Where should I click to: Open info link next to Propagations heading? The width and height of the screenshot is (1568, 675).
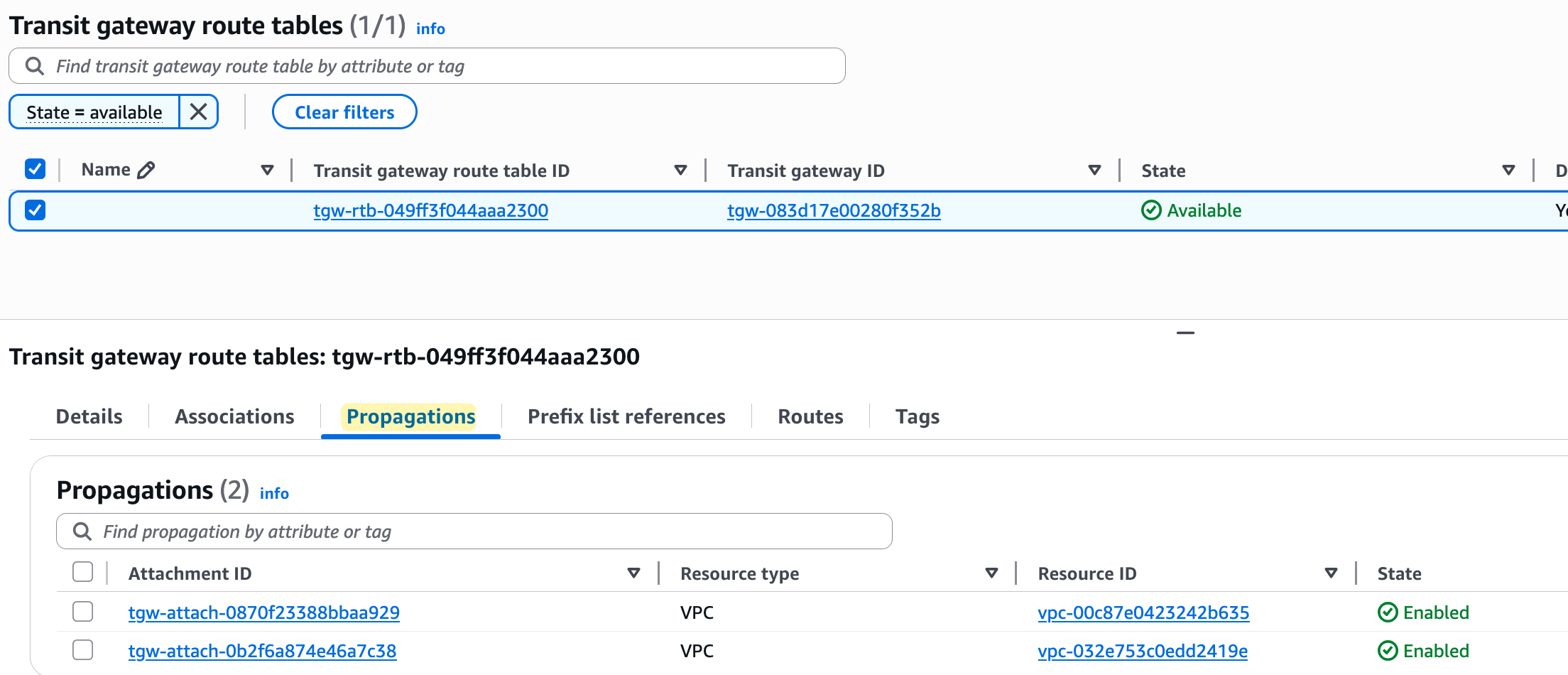click(274, 493)
